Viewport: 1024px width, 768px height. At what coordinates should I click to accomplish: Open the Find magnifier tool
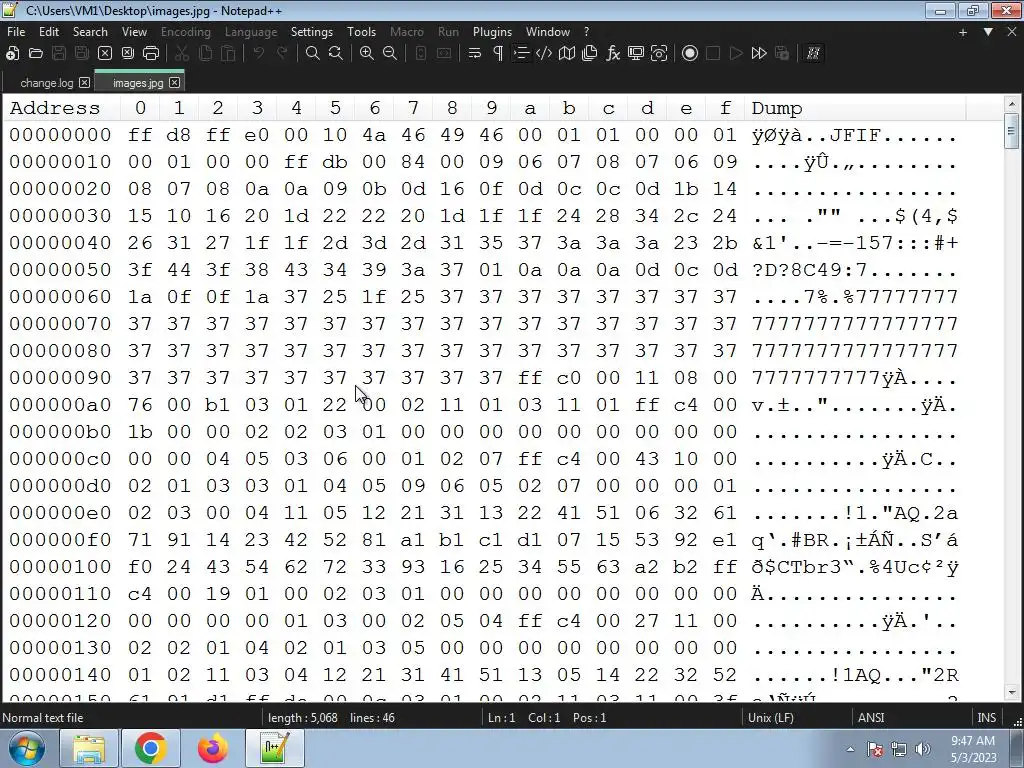pos(313,54)
